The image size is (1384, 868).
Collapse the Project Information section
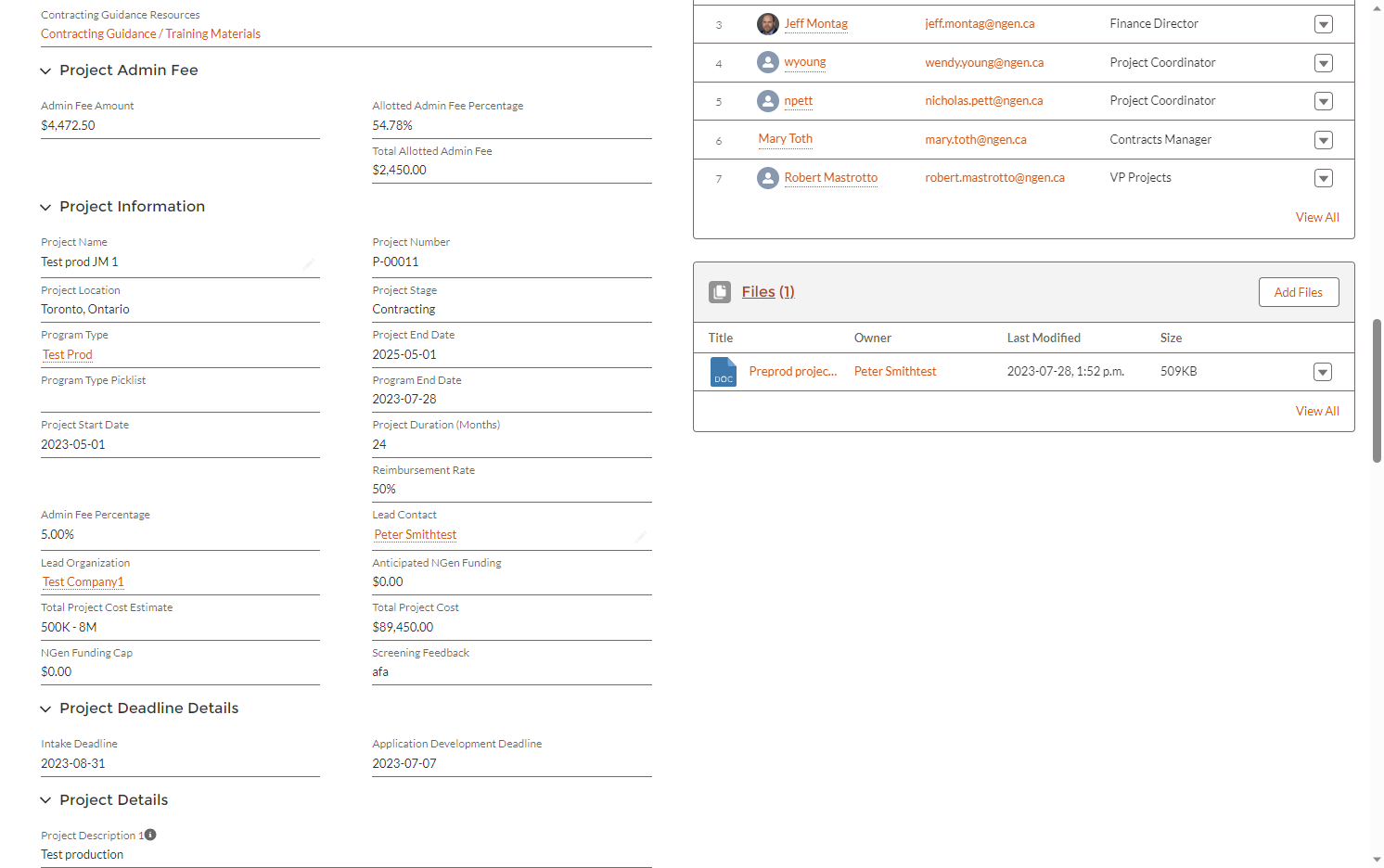coord(45,208)
